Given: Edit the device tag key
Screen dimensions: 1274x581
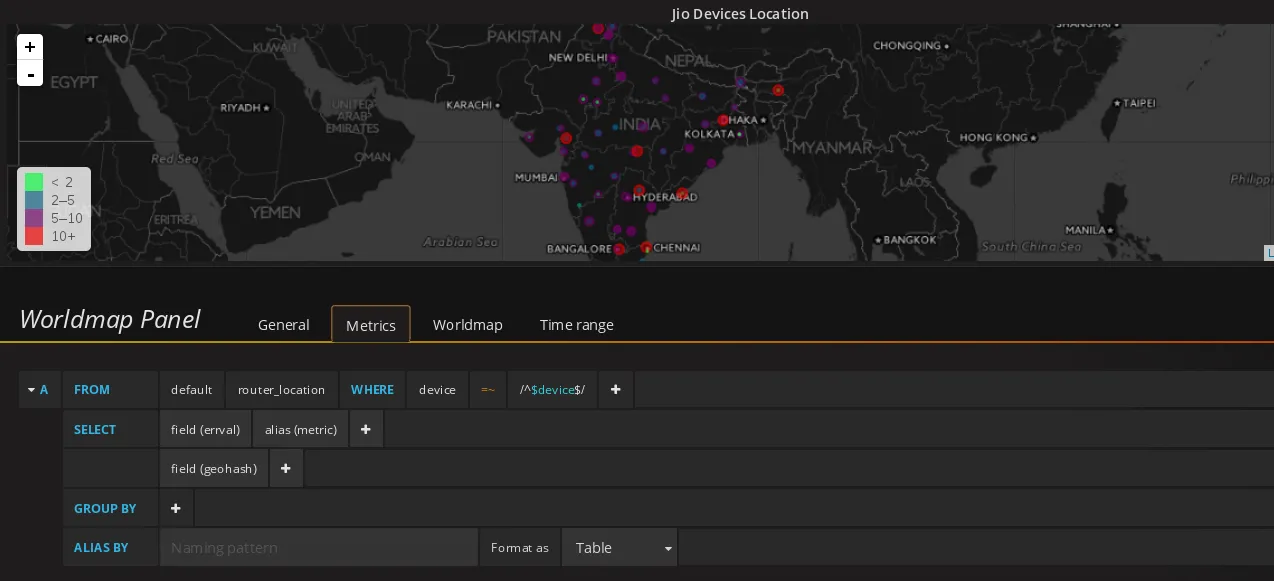Looking at the screenshot, I should pyautogui.click(x=437, y=389).
